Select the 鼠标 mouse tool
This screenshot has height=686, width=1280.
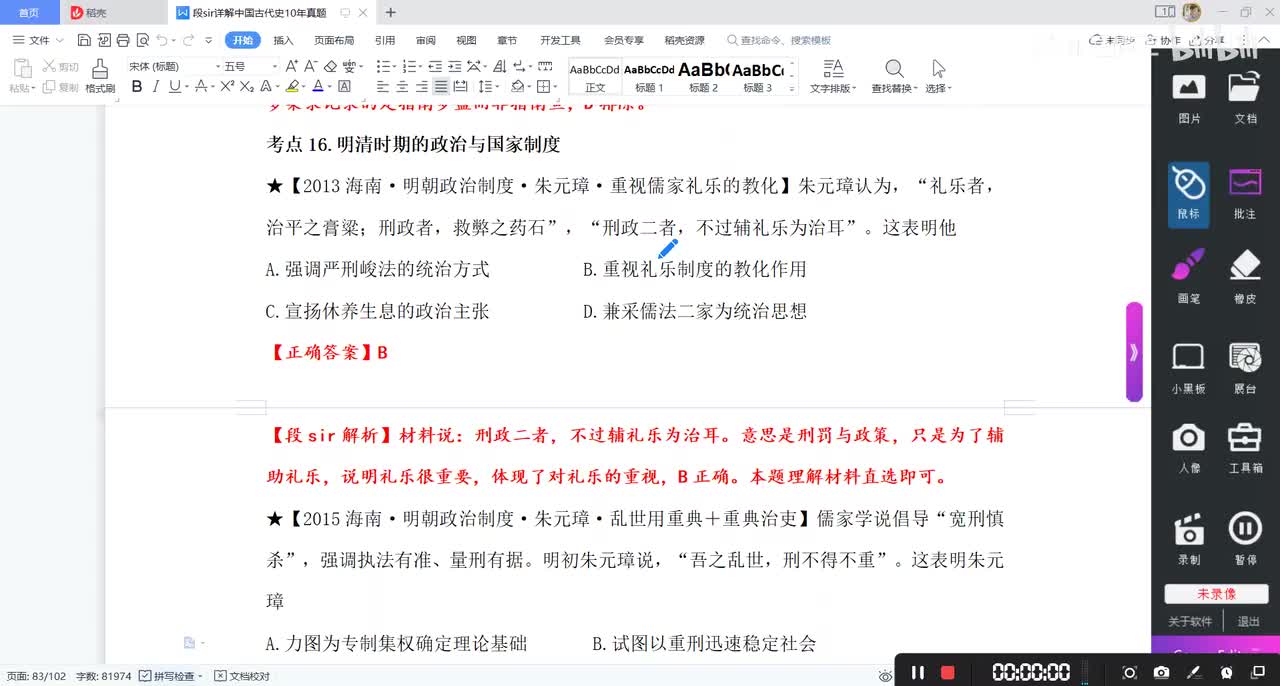1189,193
